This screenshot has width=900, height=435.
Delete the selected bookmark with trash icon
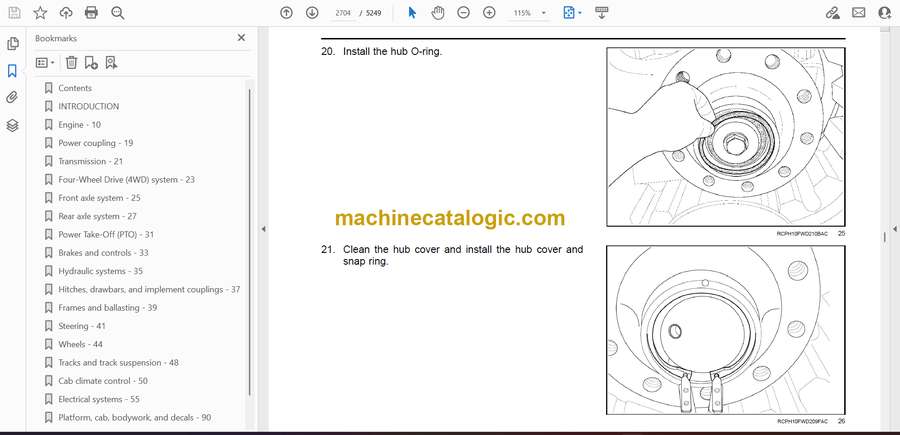pyautogui.click(x=71, y=62)
